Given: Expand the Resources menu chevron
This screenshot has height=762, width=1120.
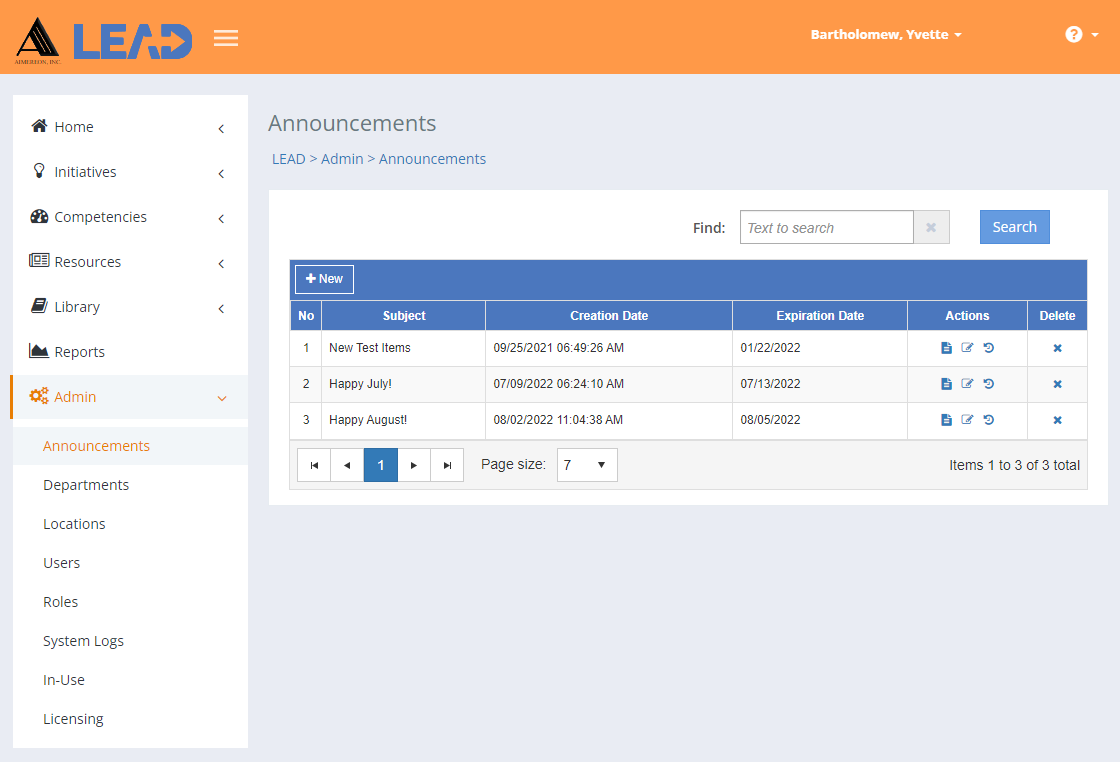Looking at the screenshot, I should pos(221,264).
